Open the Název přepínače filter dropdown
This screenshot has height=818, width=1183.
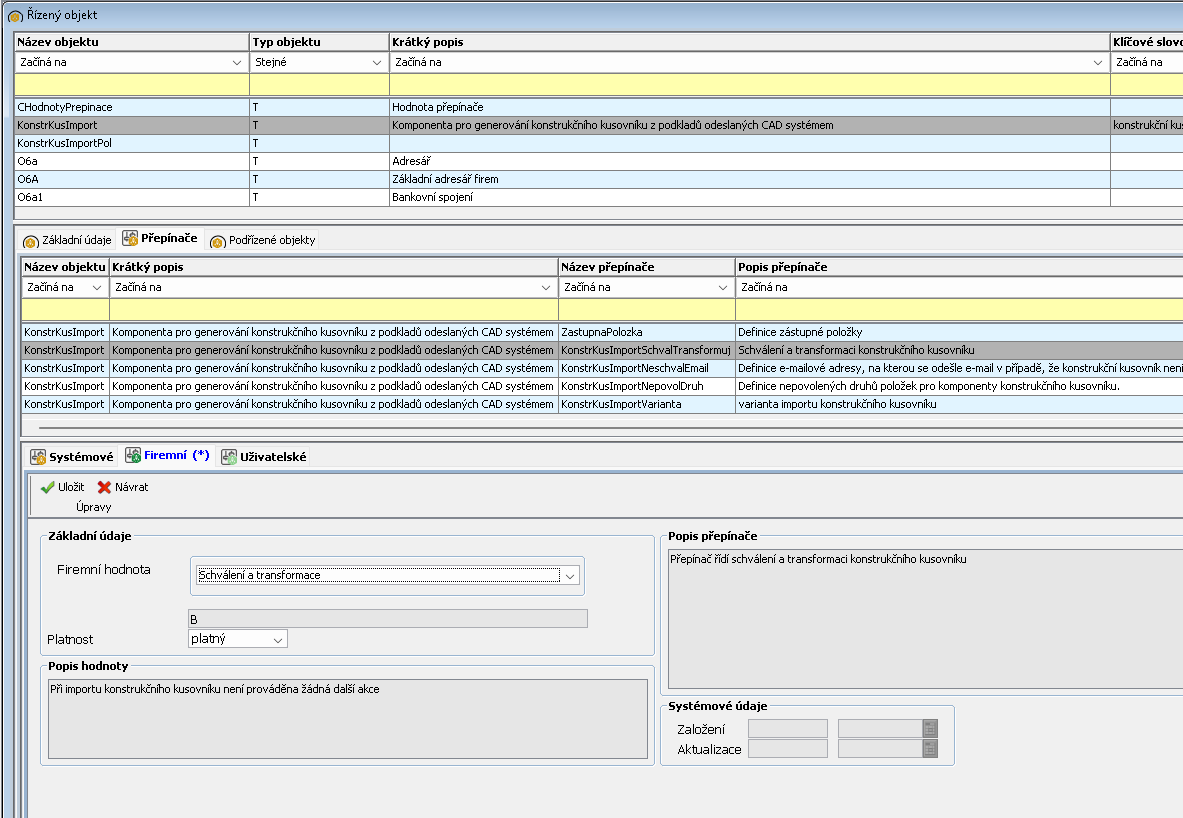coord(722,288)
